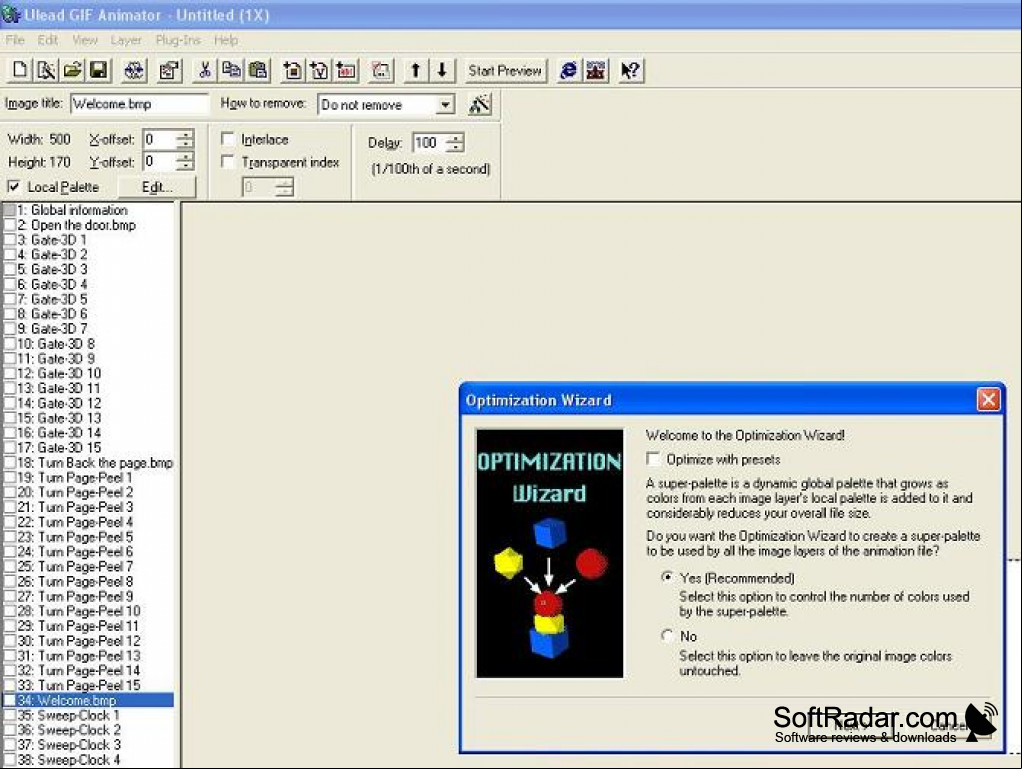Click the Open file folder icon
Image resolution: width=1022 pixels, height=769 pixels.
72,70
